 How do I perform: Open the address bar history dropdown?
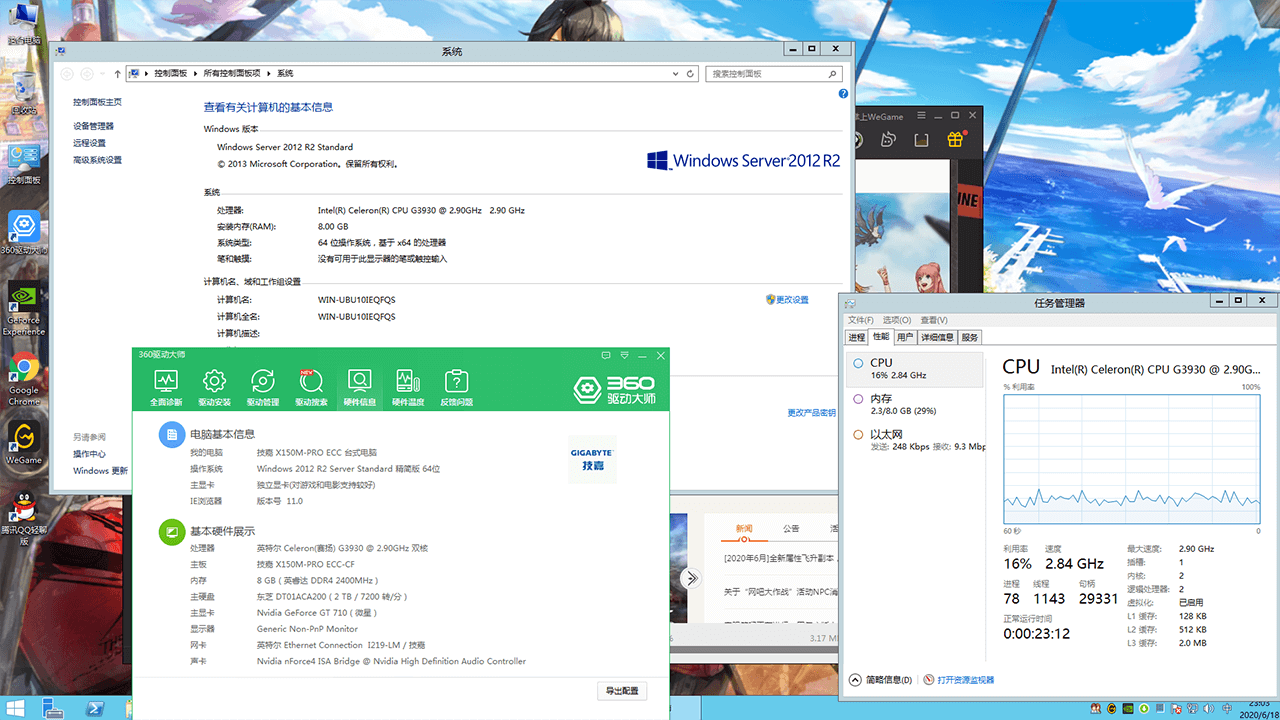click(675, 74)
